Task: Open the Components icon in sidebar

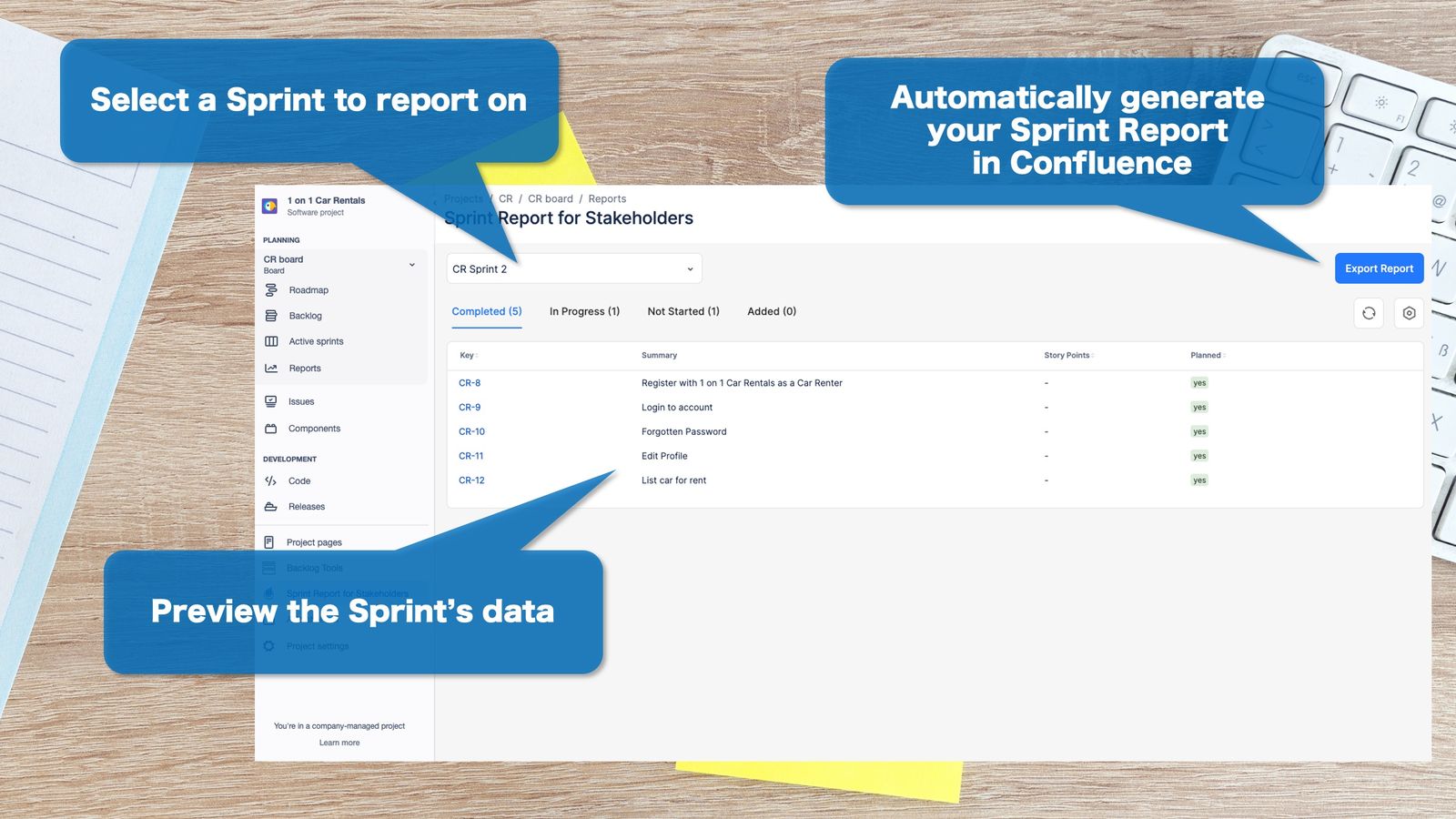Action: (x=271, y=429)
